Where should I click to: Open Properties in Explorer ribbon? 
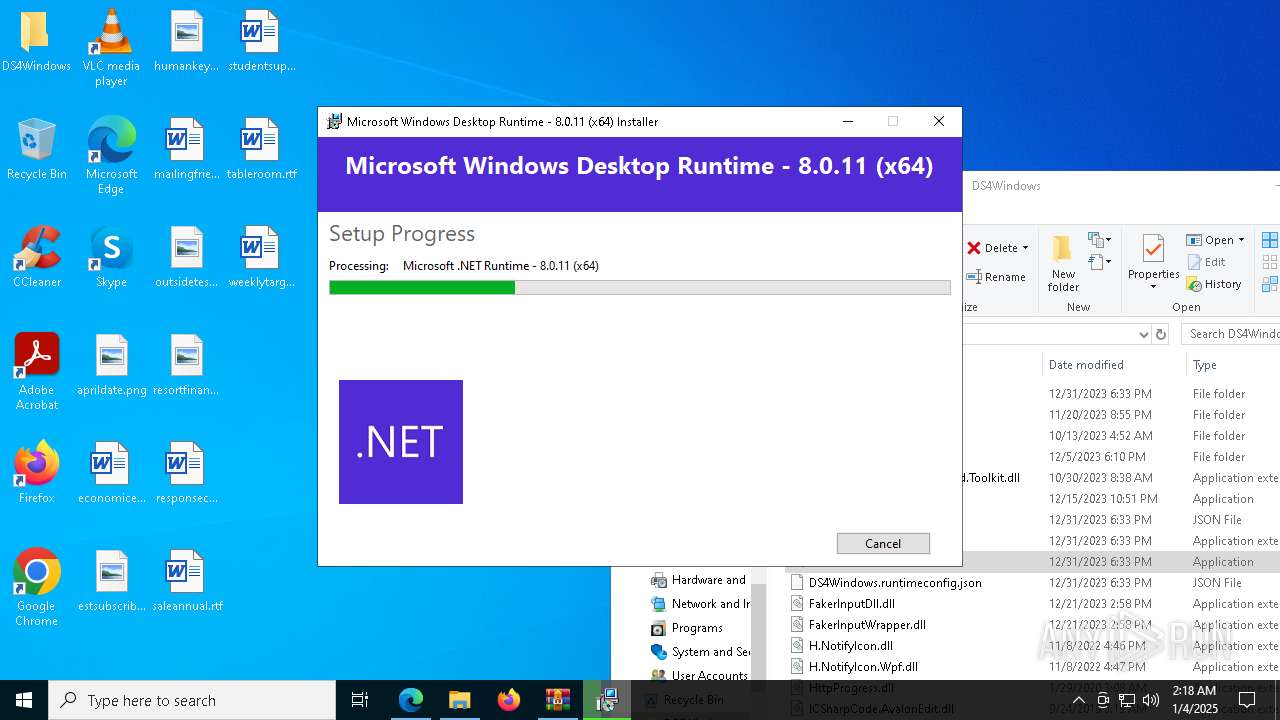[1153, 263]
